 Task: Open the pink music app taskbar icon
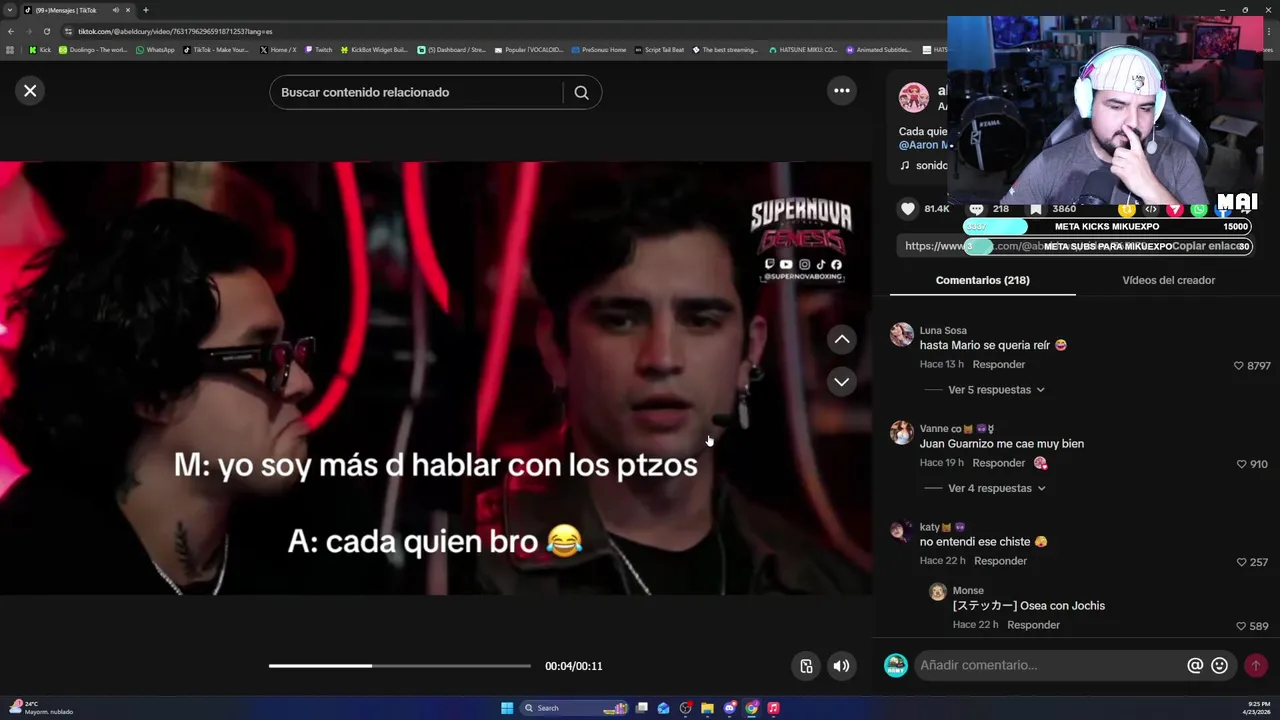coord(773,708)
